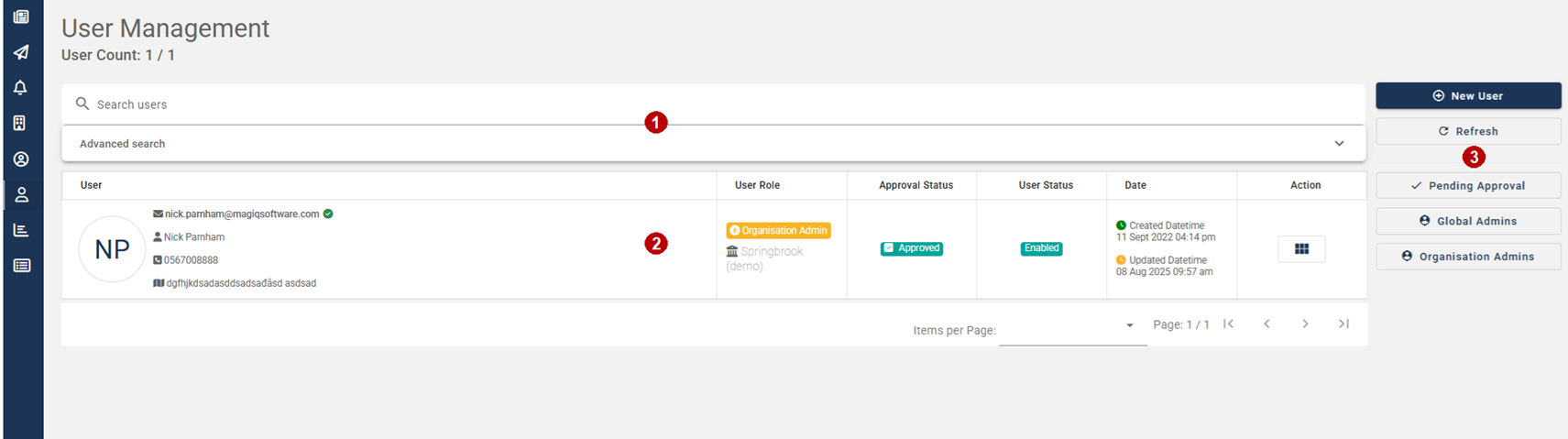The height and width of the screenshot is (439, 1568).
Task: Open the list card sidebar icon
Action: [x=21, y=266]
